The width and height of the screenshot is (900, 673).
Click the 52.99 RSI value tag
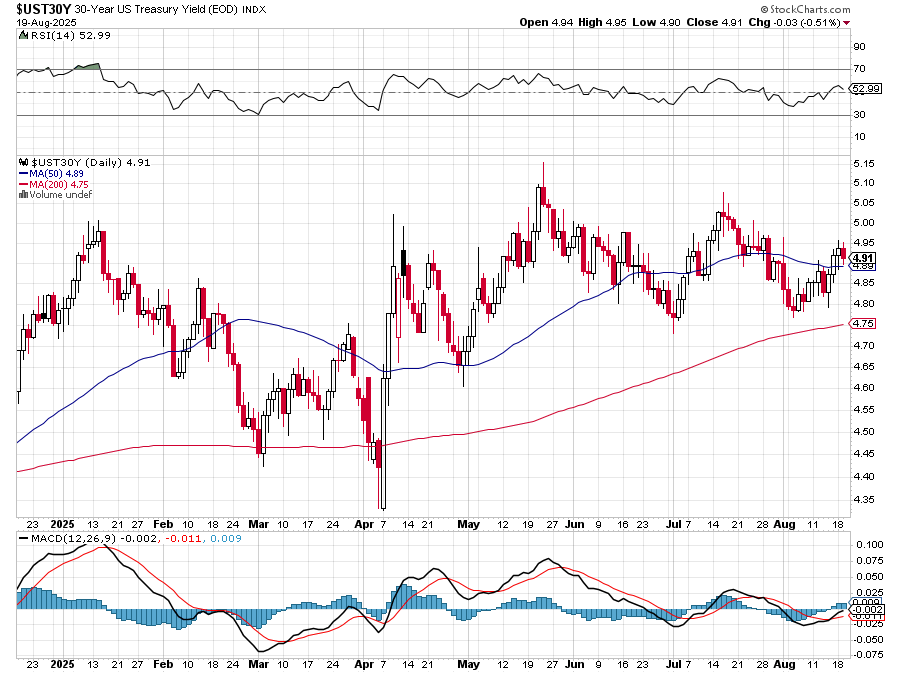[864, 88]
